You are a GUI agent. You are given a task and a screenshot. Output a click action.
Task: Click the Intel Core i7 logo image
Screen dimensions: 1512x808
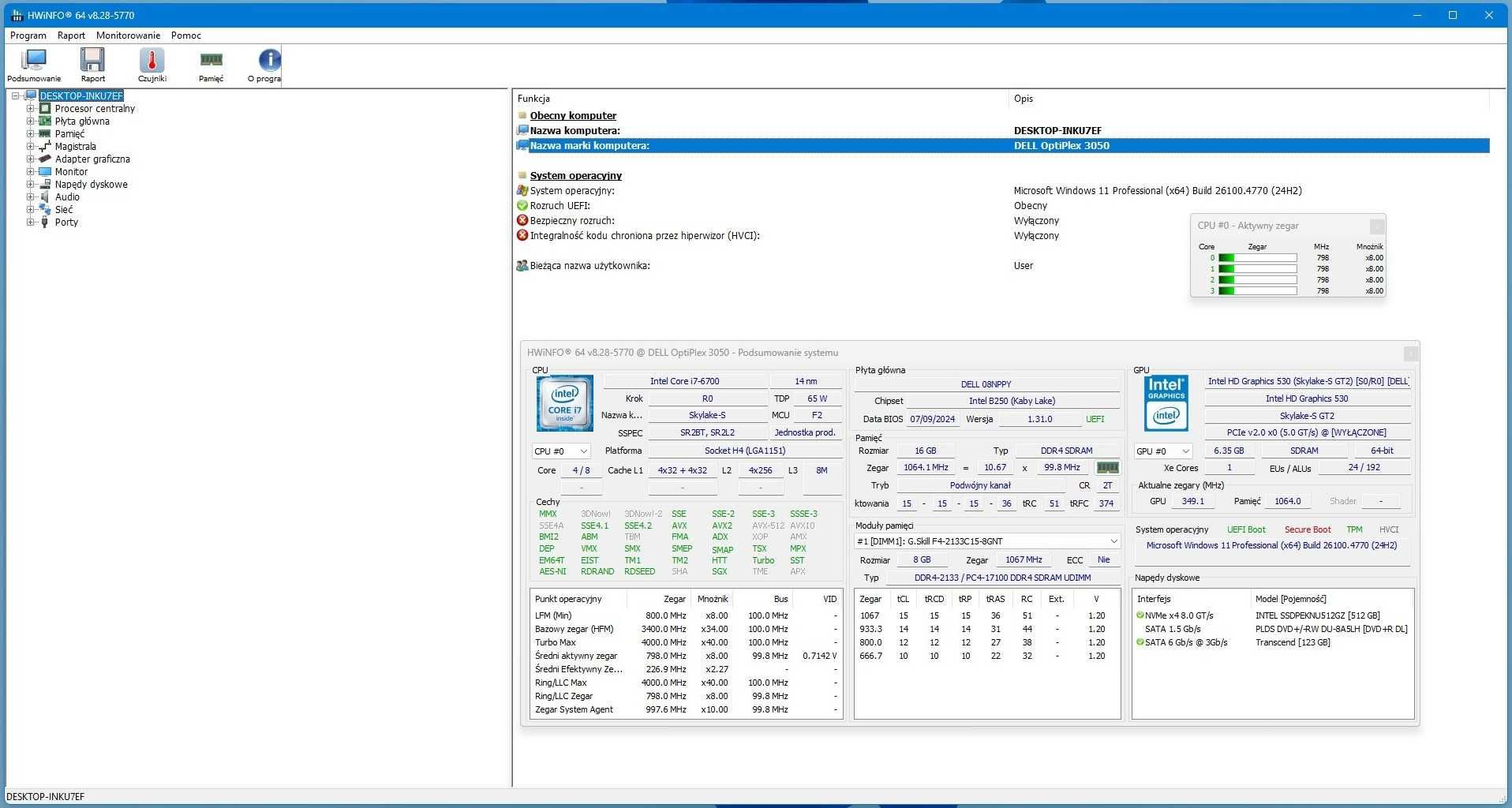point(564,403)
